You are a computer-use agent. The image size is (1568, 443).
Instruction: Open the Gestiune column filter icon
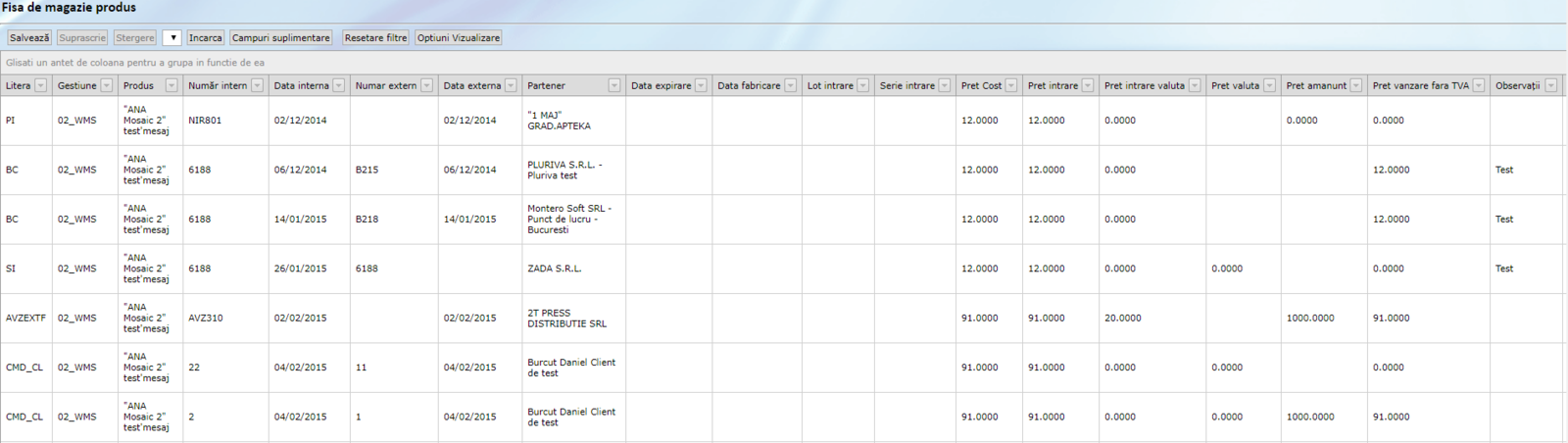tap(107, 86)
